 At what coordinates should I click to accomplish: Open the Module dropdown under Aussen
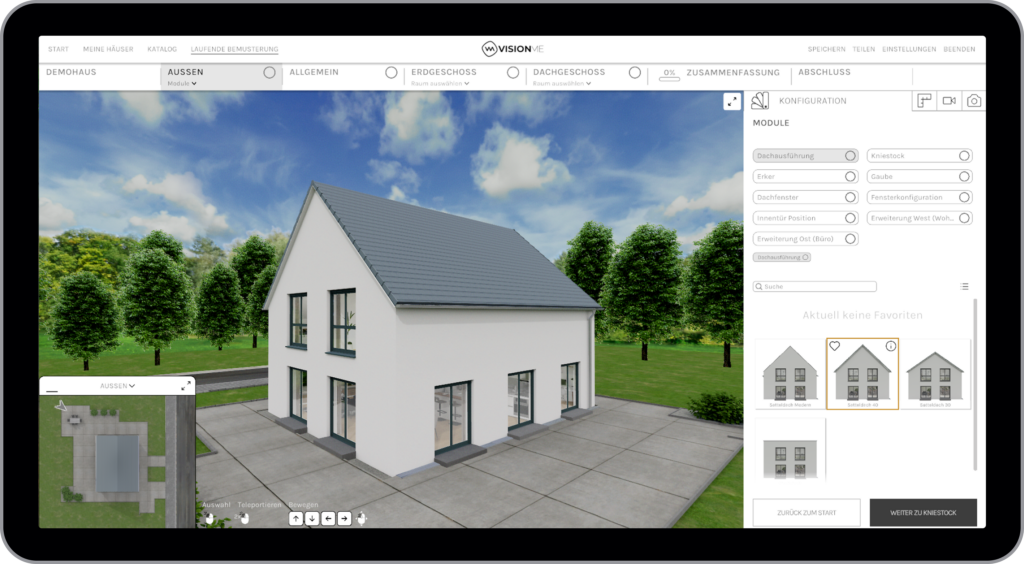click(182, 84)
